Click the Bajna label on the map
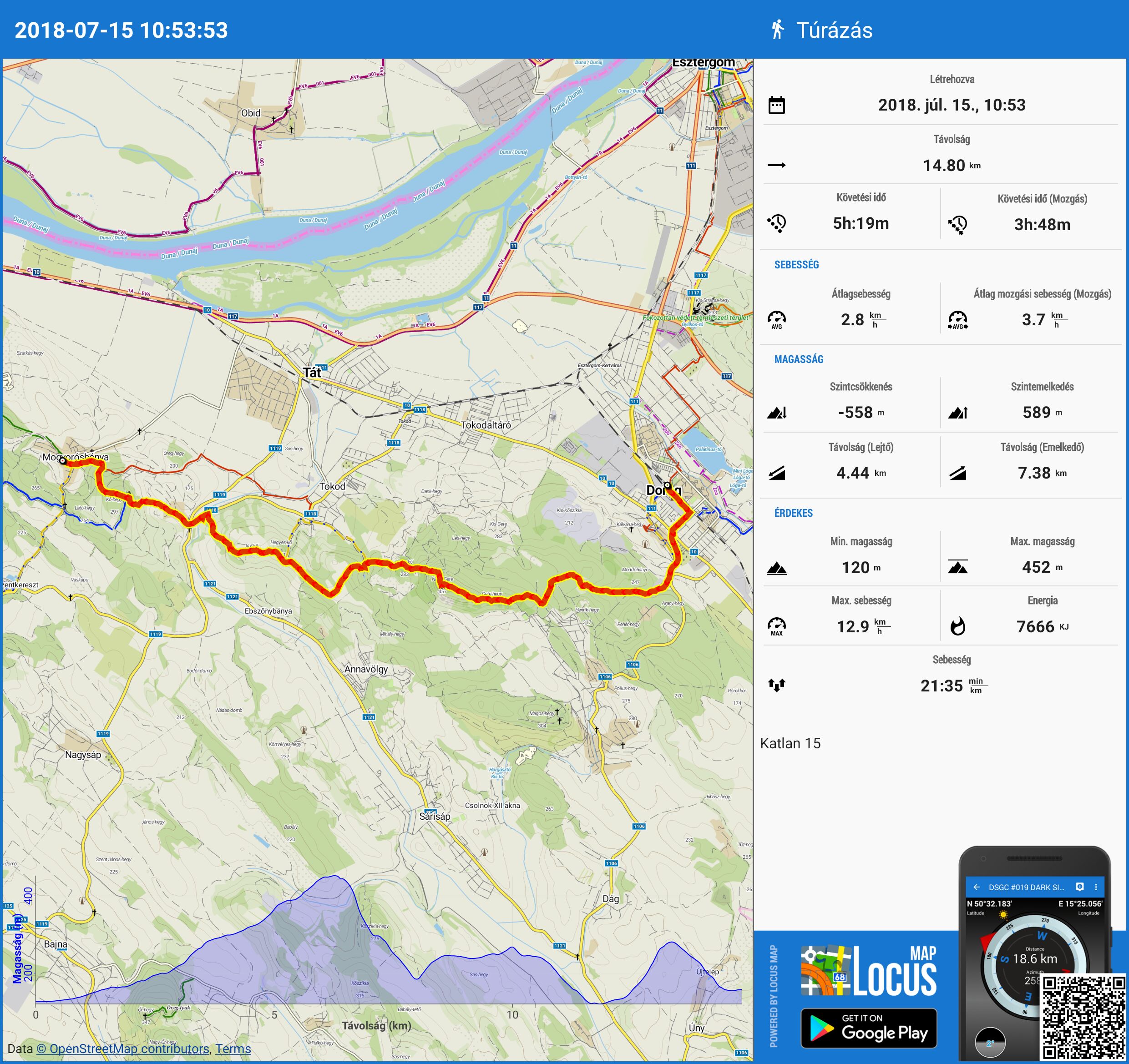Viewport: 1129px width, 1064px height. click(x=56, y=944)
